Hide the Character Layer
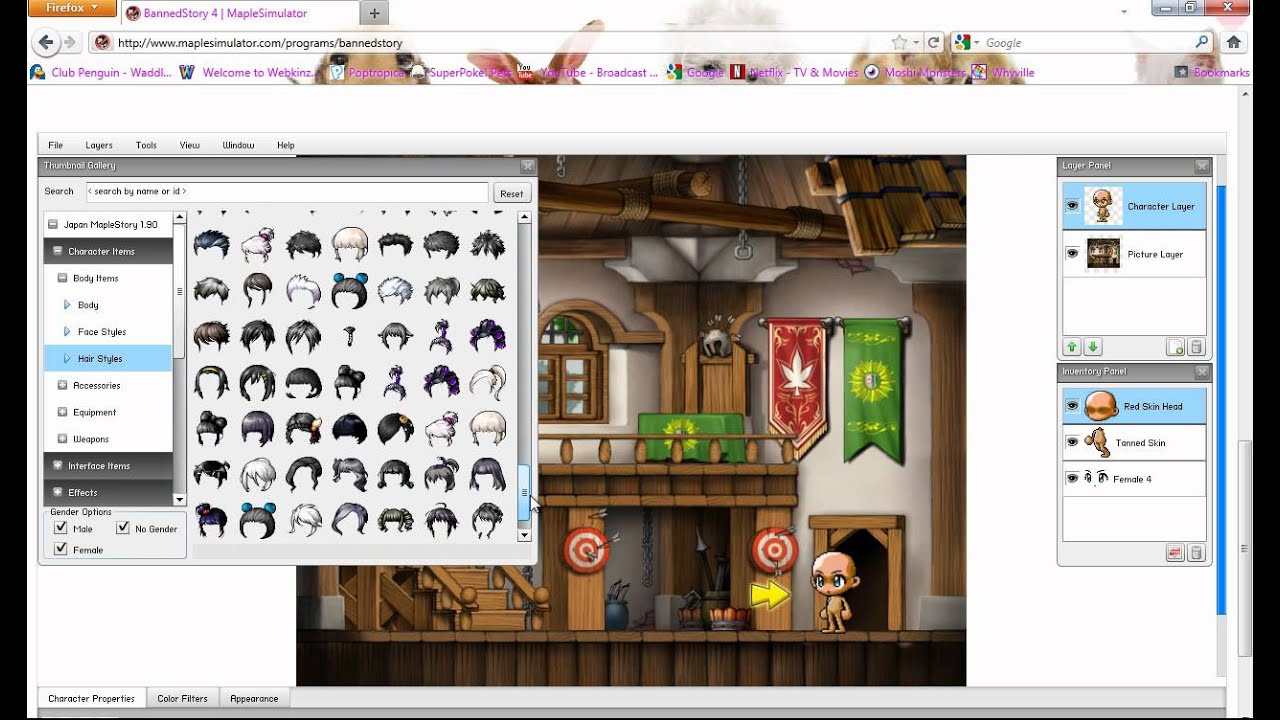The width and height of the screenshot is (1280, 720). tap(1072, 206)
